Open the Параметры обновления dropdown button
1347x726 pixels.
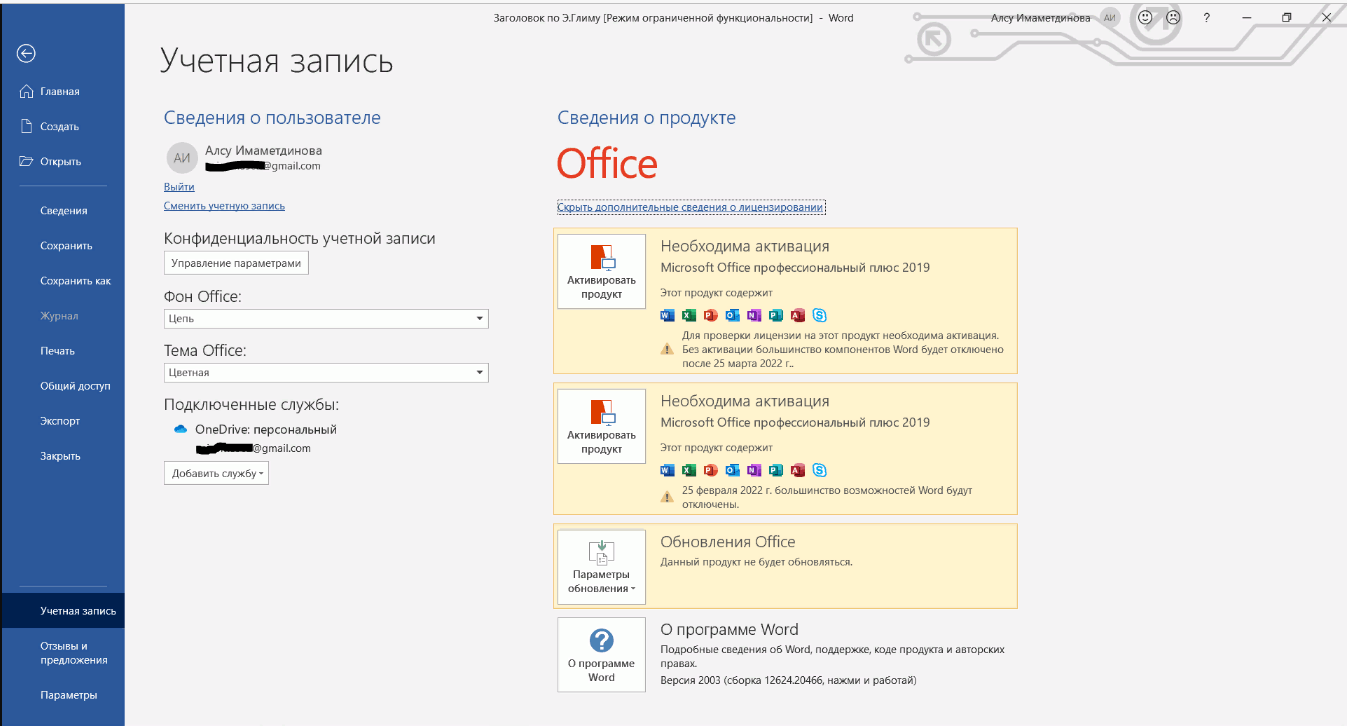click(601, 567)
